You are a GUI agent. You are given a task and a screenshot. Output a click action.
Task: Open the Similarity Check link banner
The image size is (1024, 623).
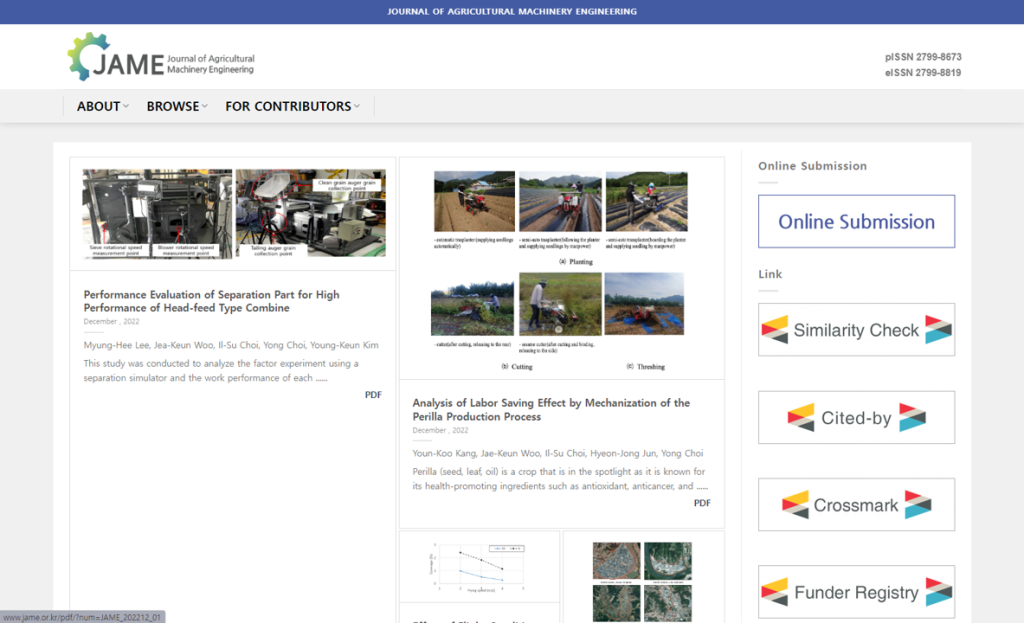(856, 330)
